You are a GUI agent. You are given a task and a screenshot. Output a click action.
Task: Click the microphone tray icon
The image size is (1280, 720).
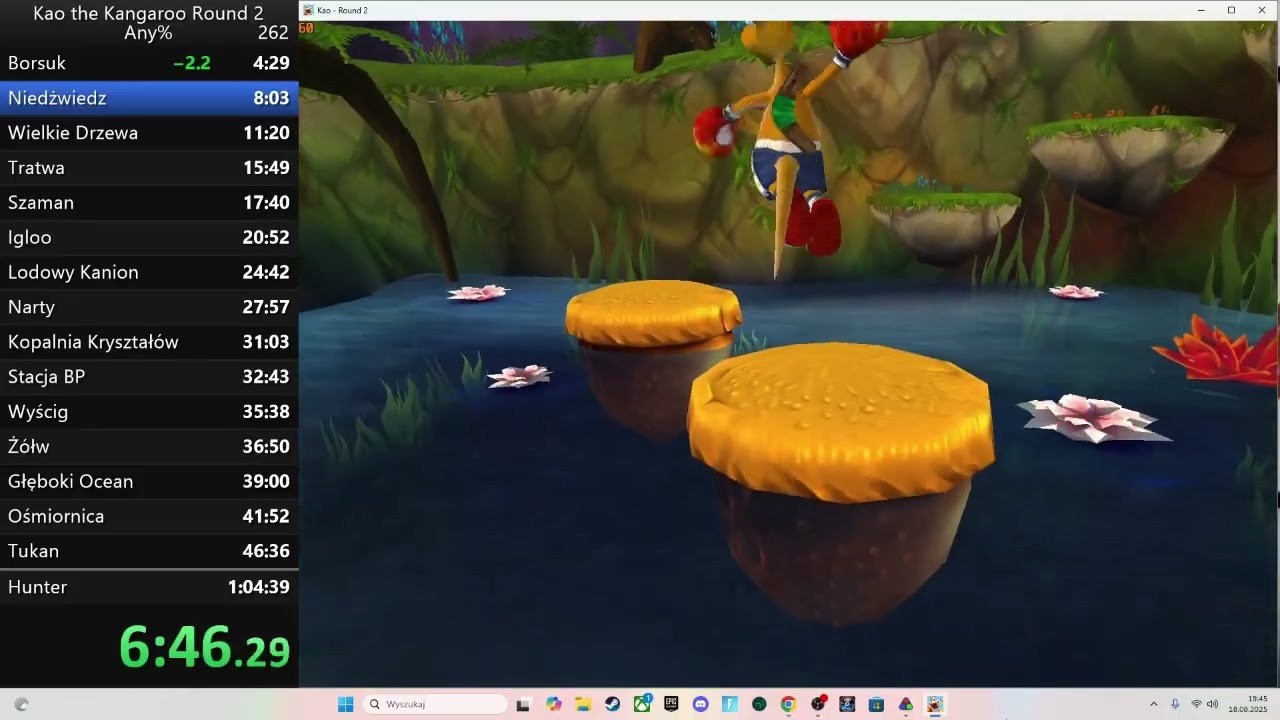click(x=1175, y=704)
